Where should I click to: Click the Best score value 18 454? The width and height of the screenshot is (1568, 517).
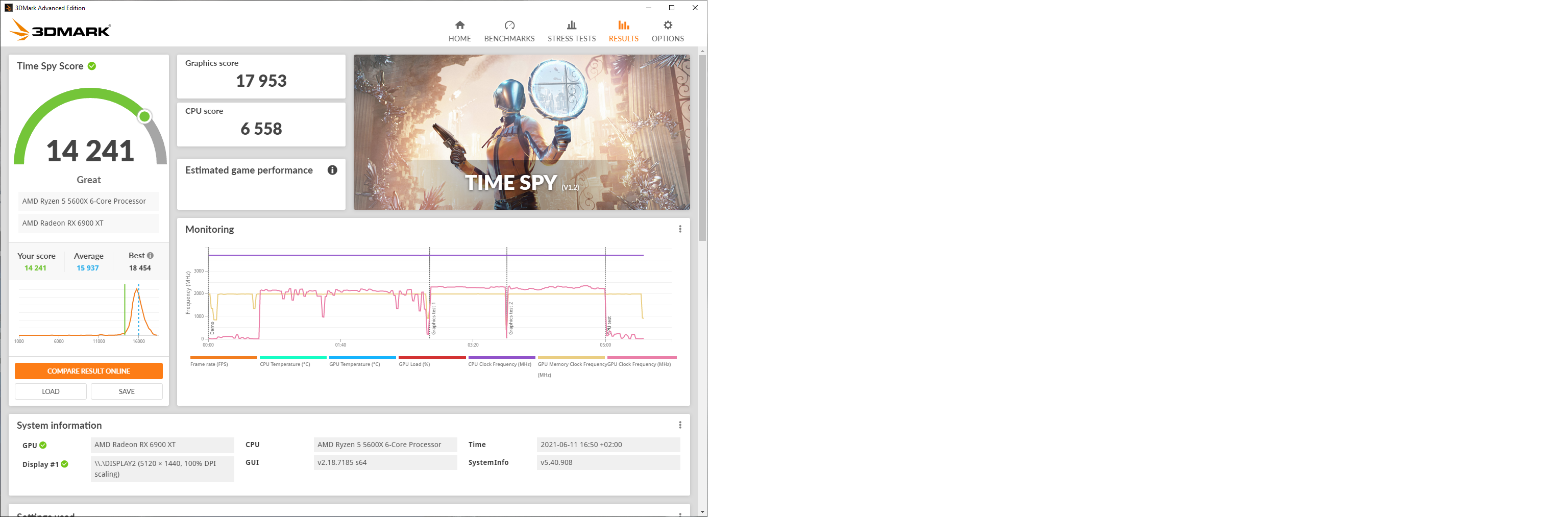140,268
